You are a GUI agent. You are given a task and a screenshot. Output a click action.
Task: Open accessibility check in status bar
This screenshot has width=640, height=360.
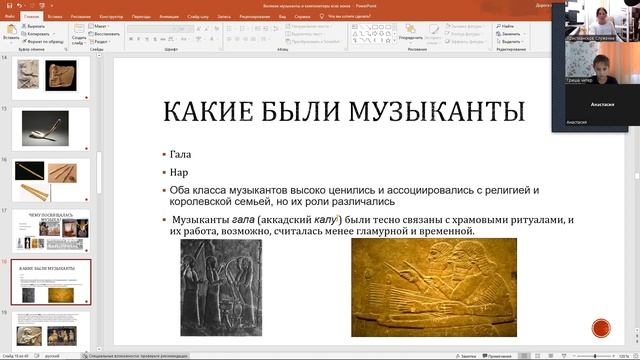[x=135, y=356]
